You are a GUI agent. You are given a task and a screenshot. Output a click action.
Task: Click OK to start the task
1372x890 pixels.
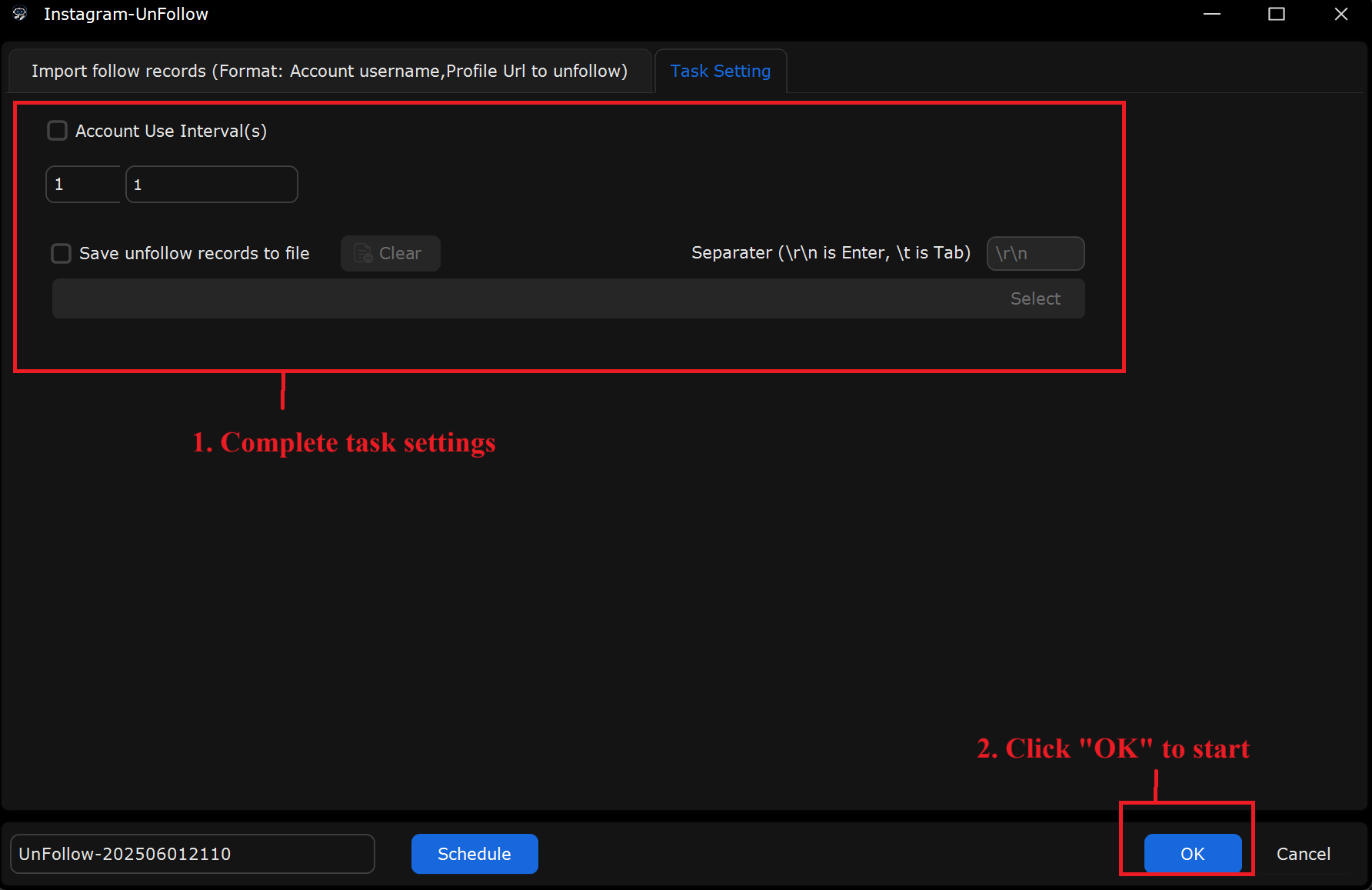click(1193, 854)
